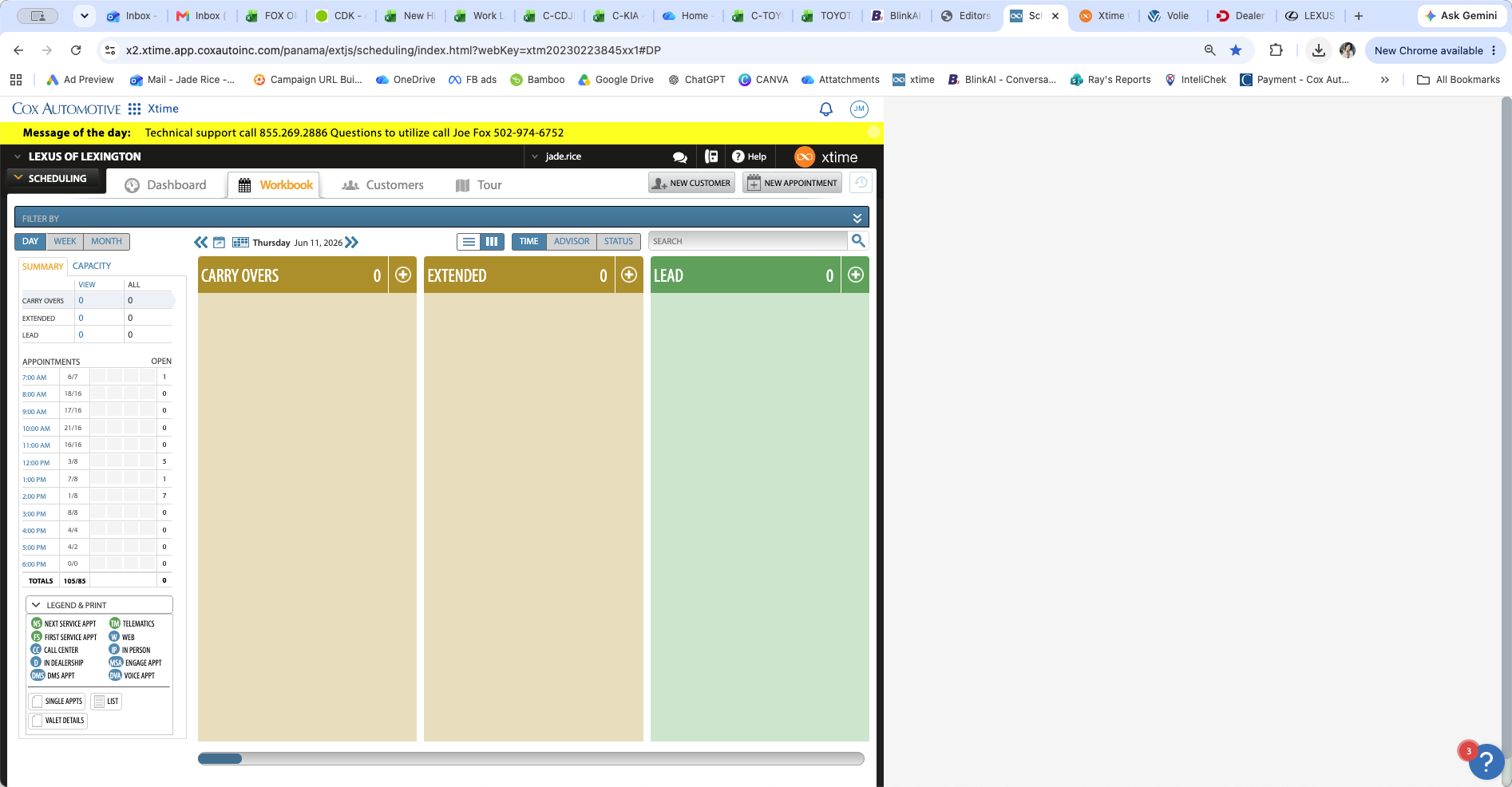Open 2:00 PM time slot link
This screenshot has width=1512, height=787.
click(x=34, y=496)
